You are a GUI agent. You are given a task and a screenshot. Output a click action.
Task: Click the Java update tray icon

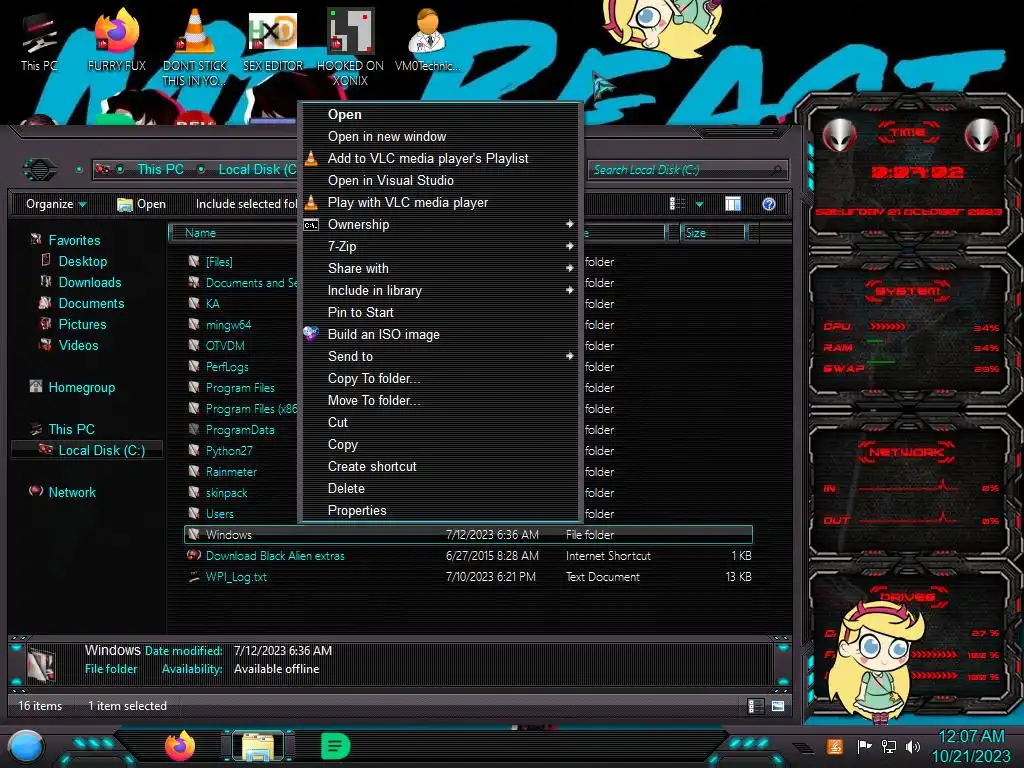[834, 746]
